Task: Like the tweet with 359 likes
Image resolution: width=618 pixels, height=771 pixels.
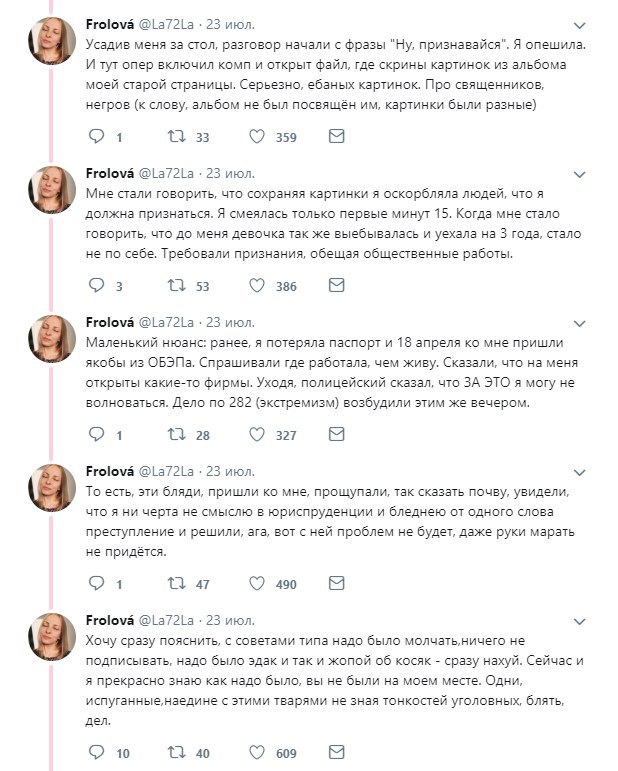Action: pyautogui.click(x=256, y=137)
